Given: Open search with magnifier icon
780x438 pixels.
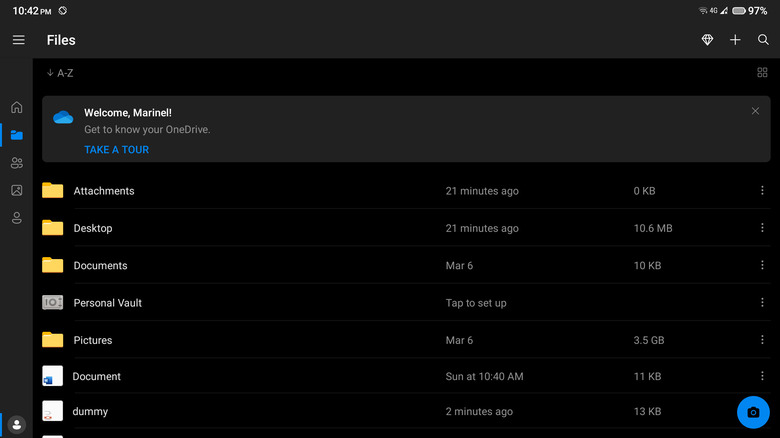Looking at the screenshot, I should pyautogui.click(x=763, y=40).
